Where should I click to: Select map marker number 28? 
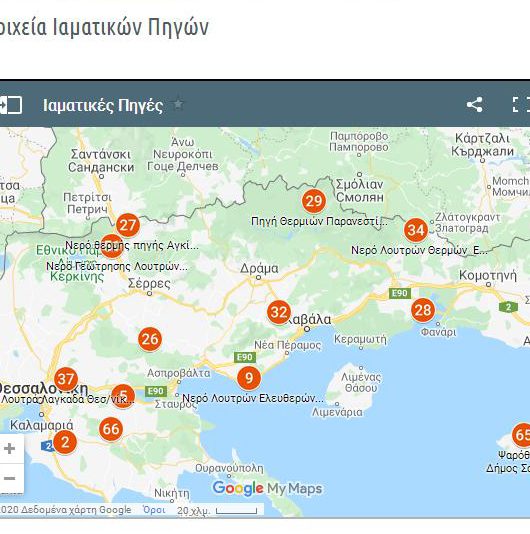(423, 310)
